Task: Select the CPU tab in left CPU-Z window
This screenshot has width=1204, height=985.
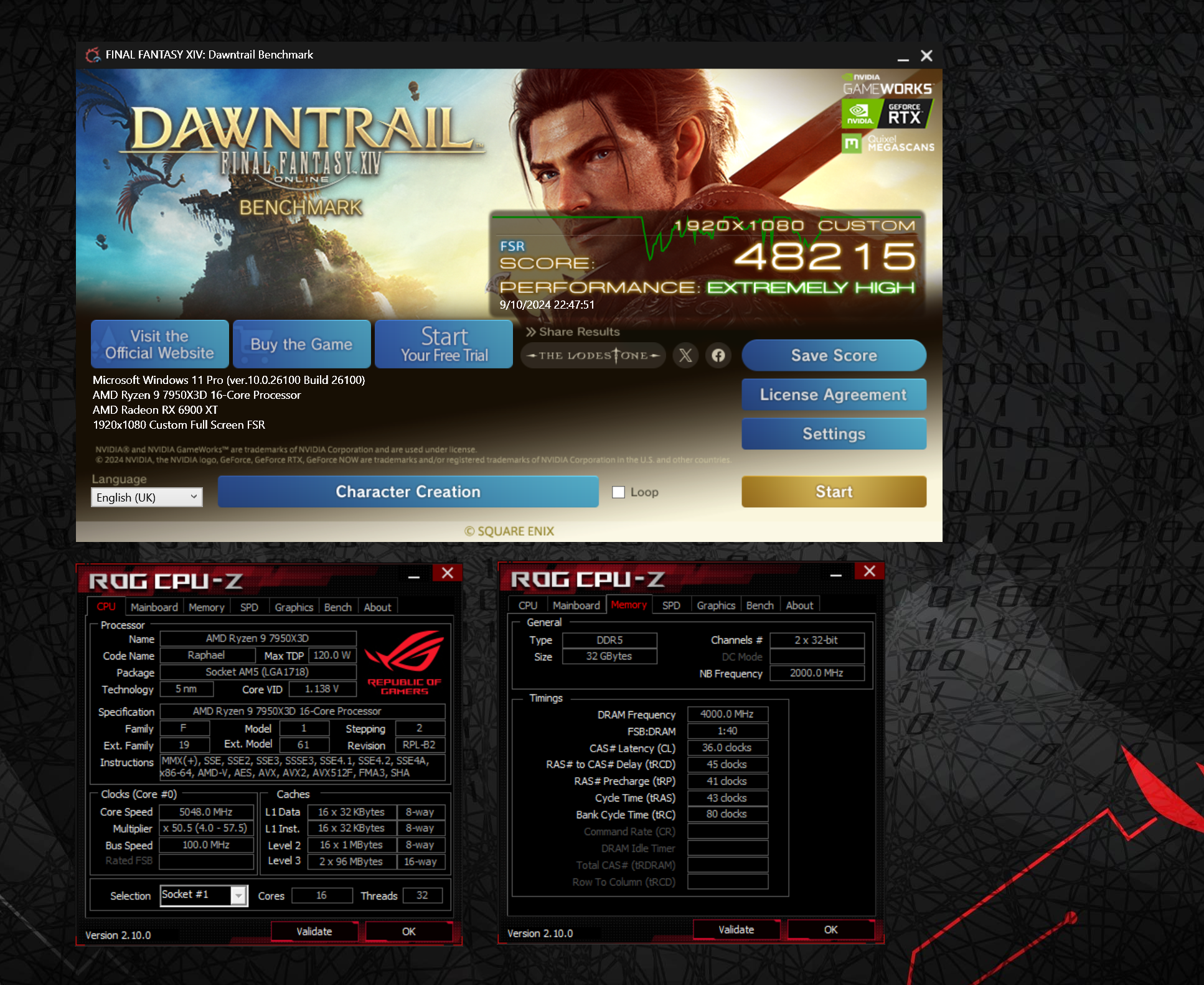Action: (106, 607)
